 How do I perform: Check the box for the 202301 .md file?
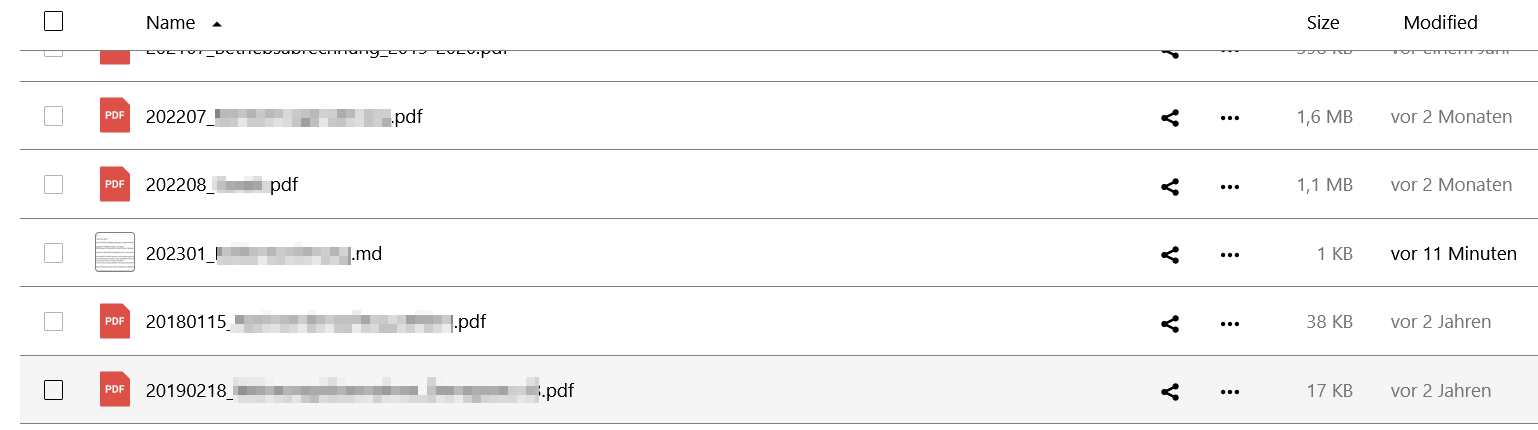[54, 253]
